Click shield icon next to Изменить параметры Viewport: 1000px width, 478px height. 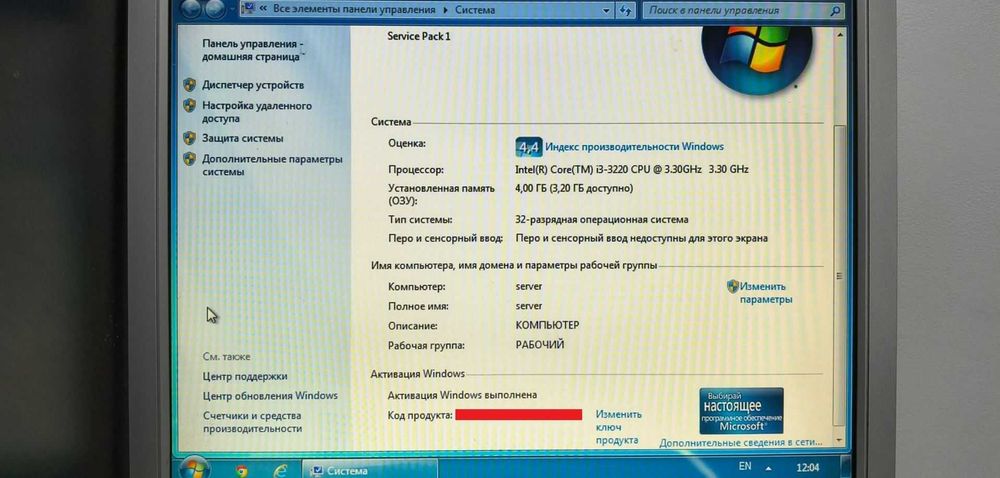tap(733, 286)
